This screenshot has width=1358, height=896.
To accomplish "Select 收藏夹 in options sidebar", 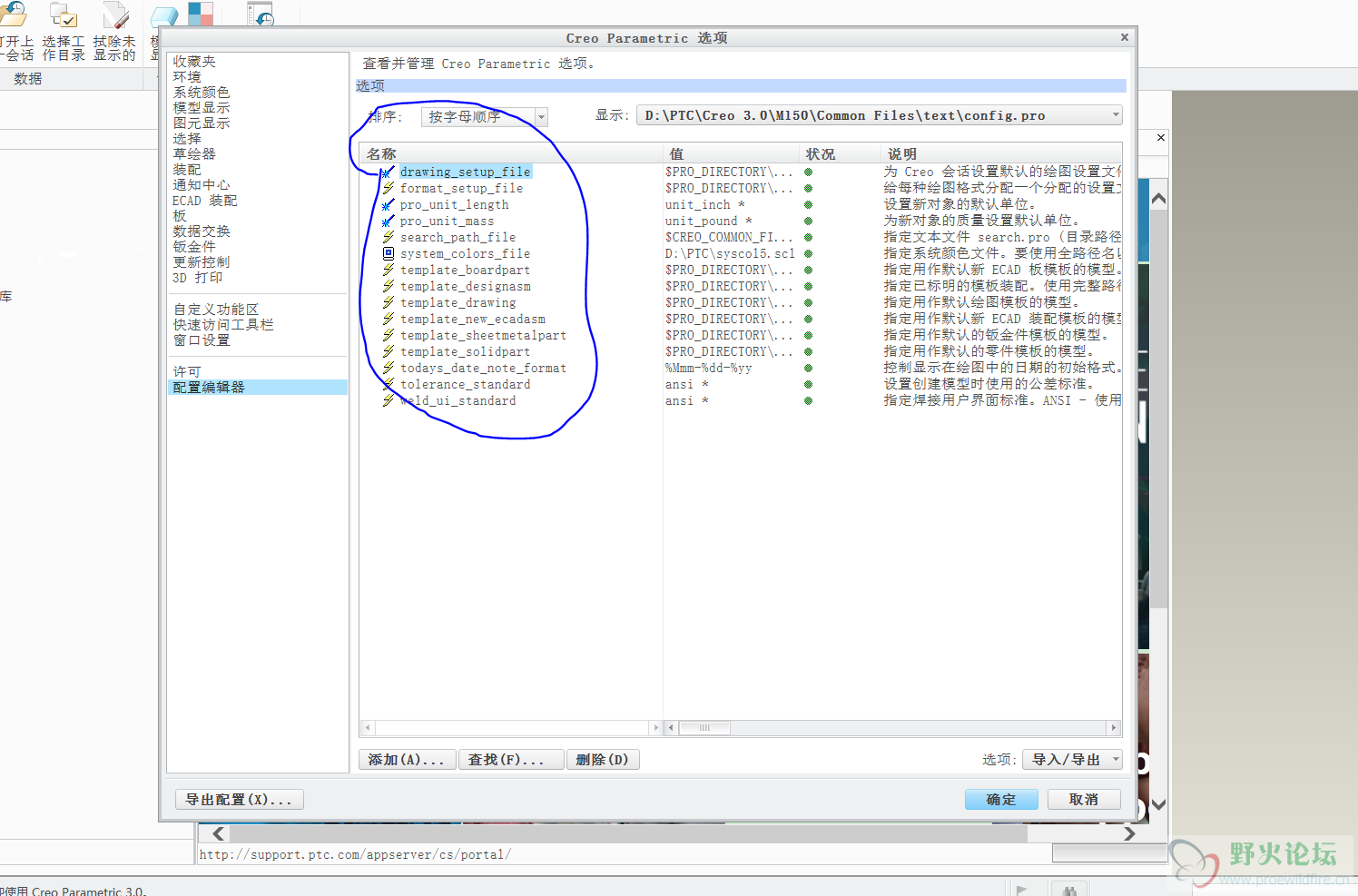I will (x=194, y=62).
